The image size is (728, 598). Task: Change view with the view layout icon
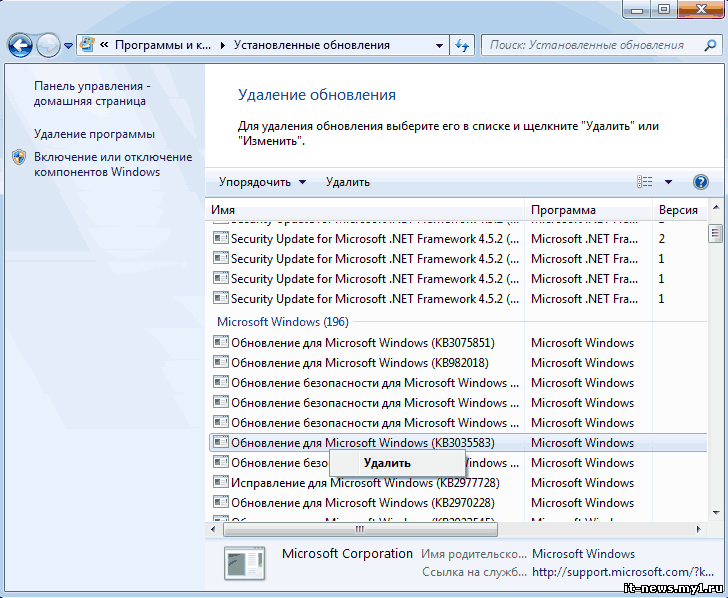[x=644, y=182]
